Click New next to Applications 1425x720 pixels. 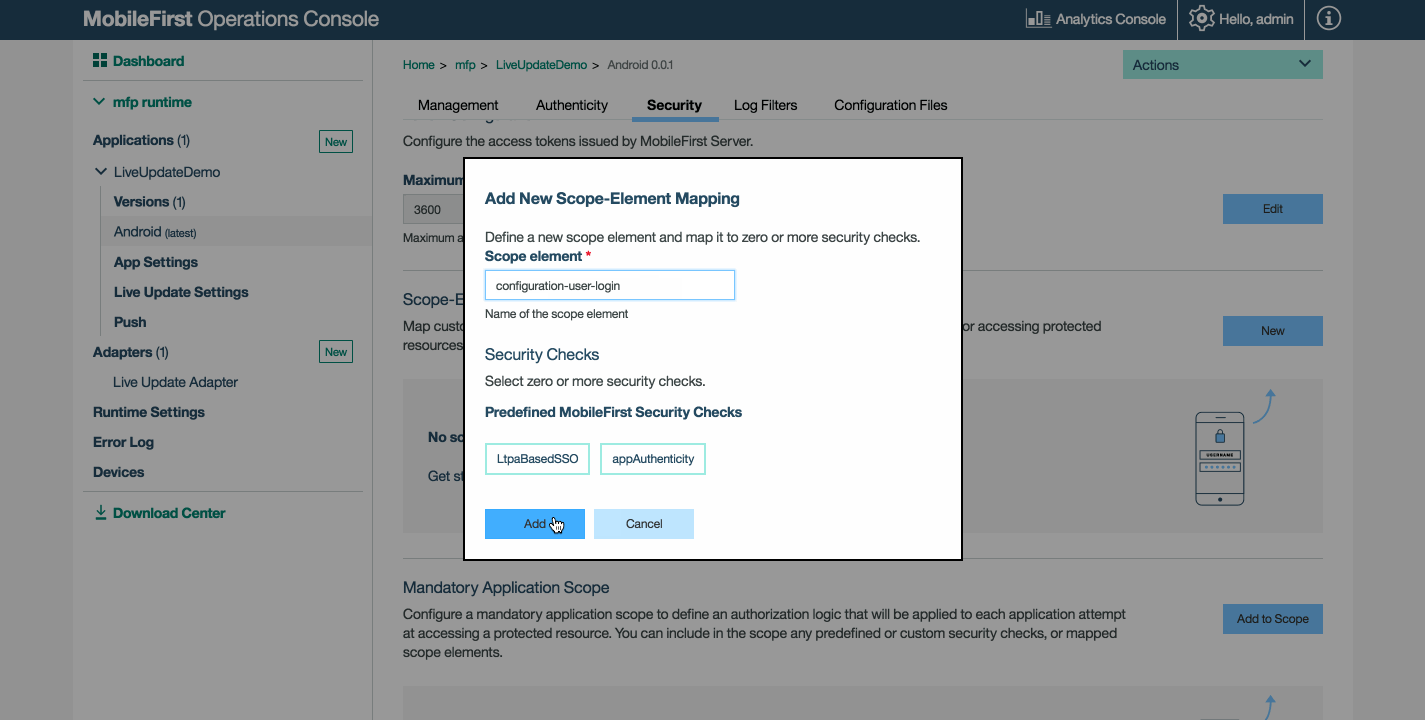point(336,142)
